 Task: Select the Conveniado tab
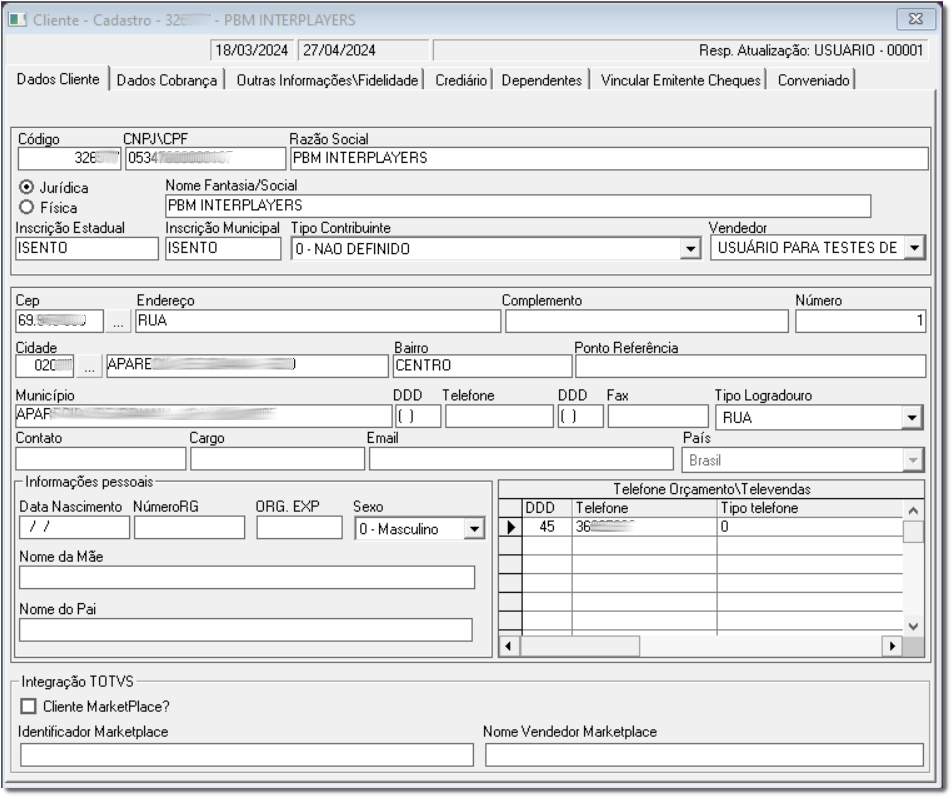tap(814, 80)
